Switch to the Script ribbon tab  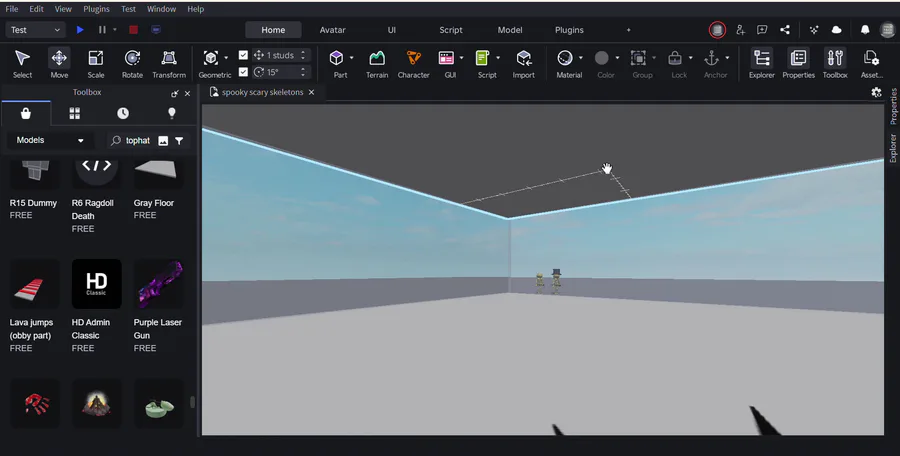coord(451,30)
